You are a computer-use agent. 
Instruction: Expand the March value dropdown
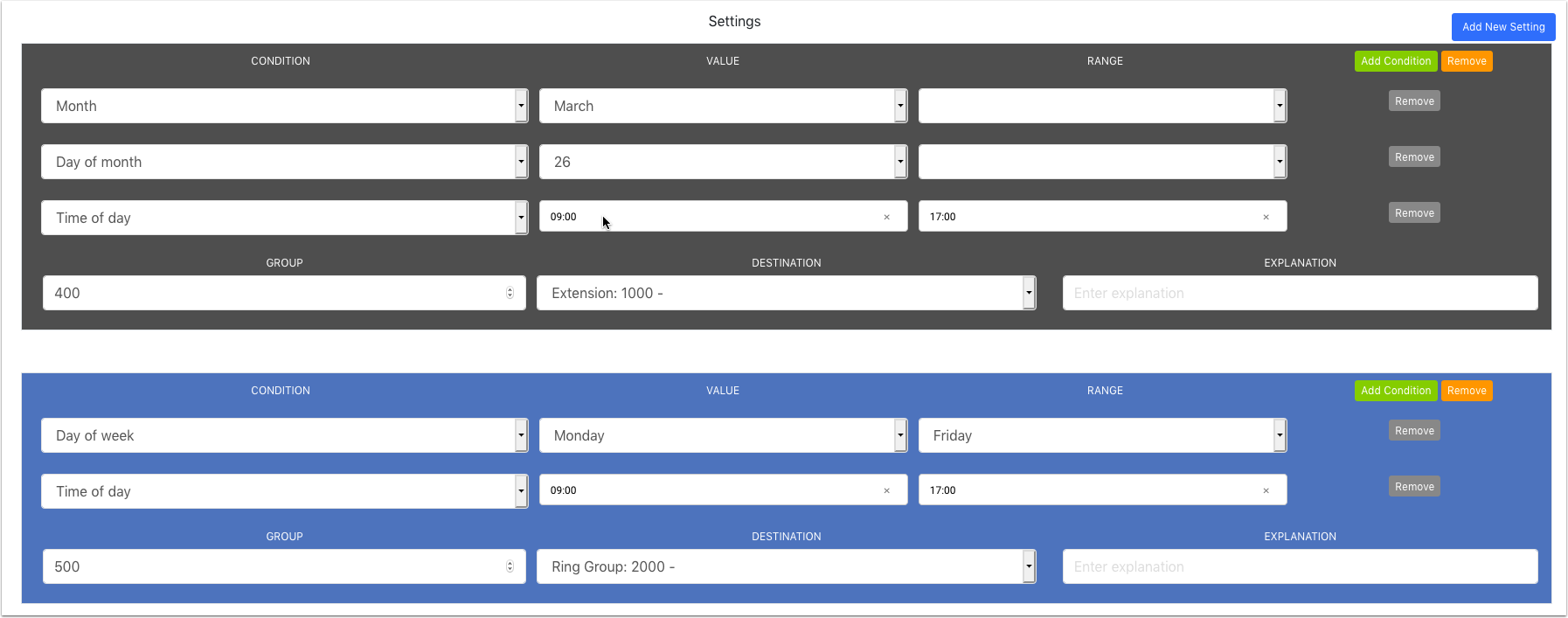click(900, 106)
